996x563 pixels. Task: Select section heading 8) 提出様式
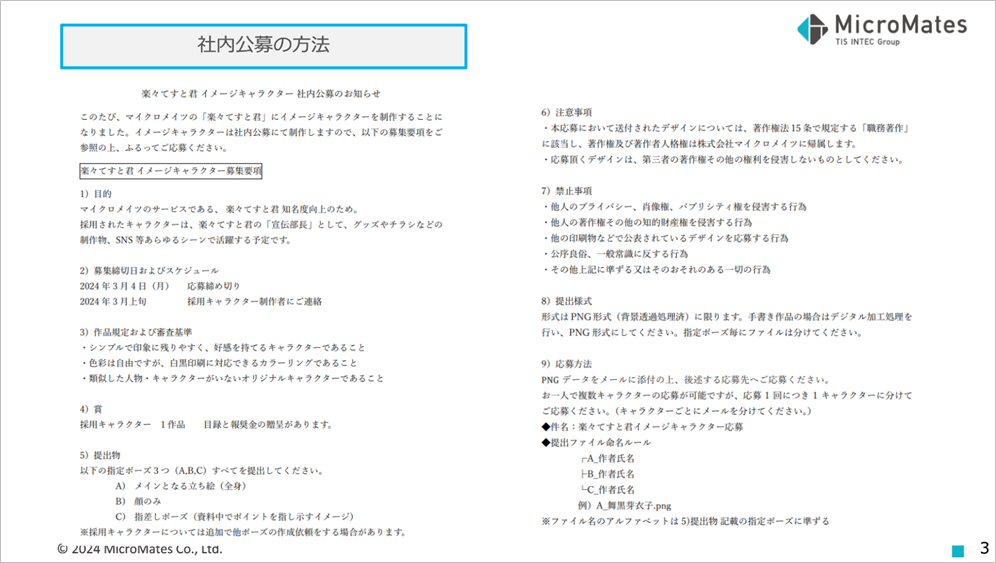click(565, 300)
